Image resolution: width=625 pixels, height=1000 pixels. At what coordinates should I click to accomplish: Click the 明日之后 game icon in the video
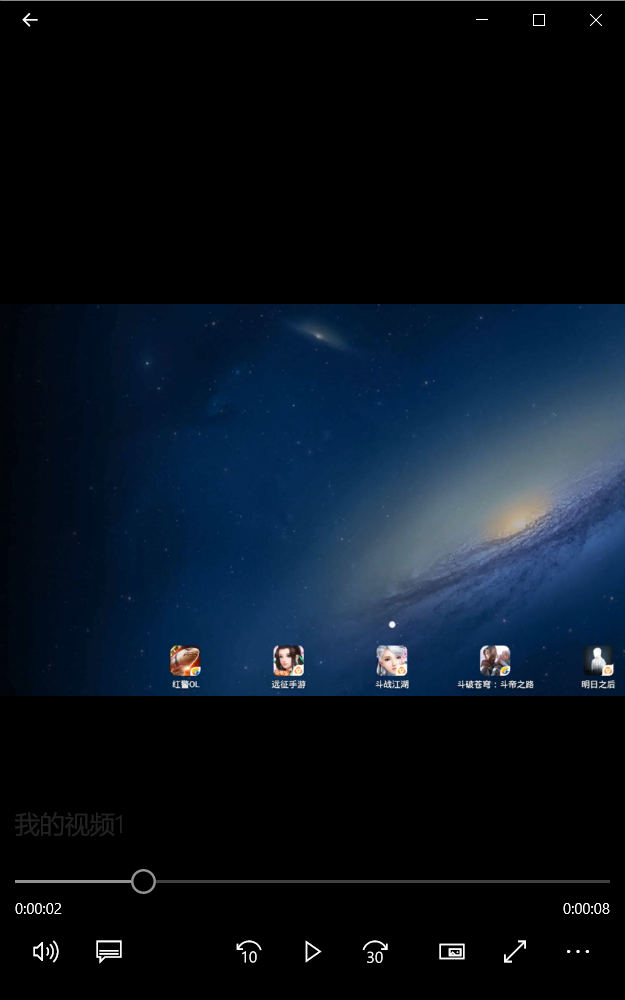click(x=598, y=661)
